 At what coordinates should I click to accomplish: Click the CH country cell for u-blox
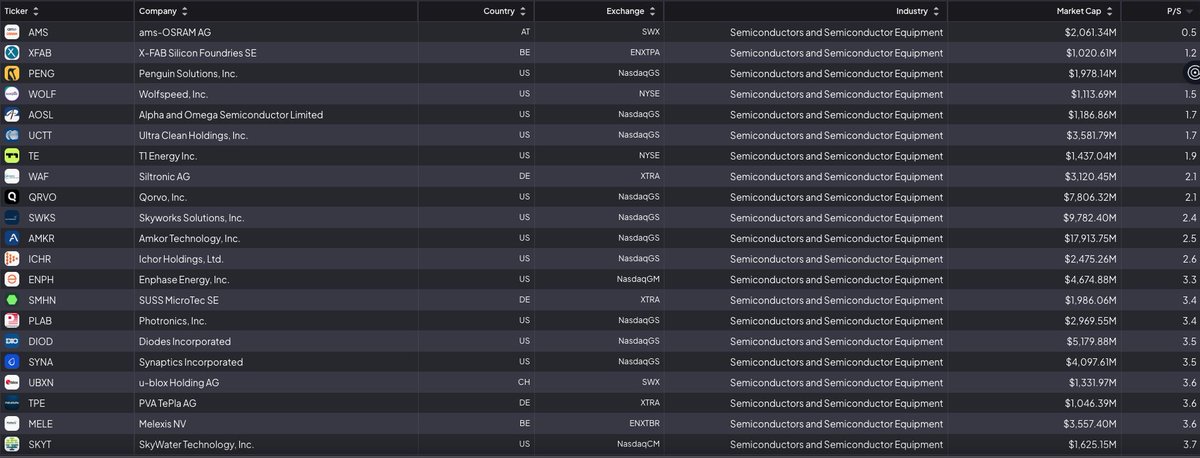[x=524, y=383]
